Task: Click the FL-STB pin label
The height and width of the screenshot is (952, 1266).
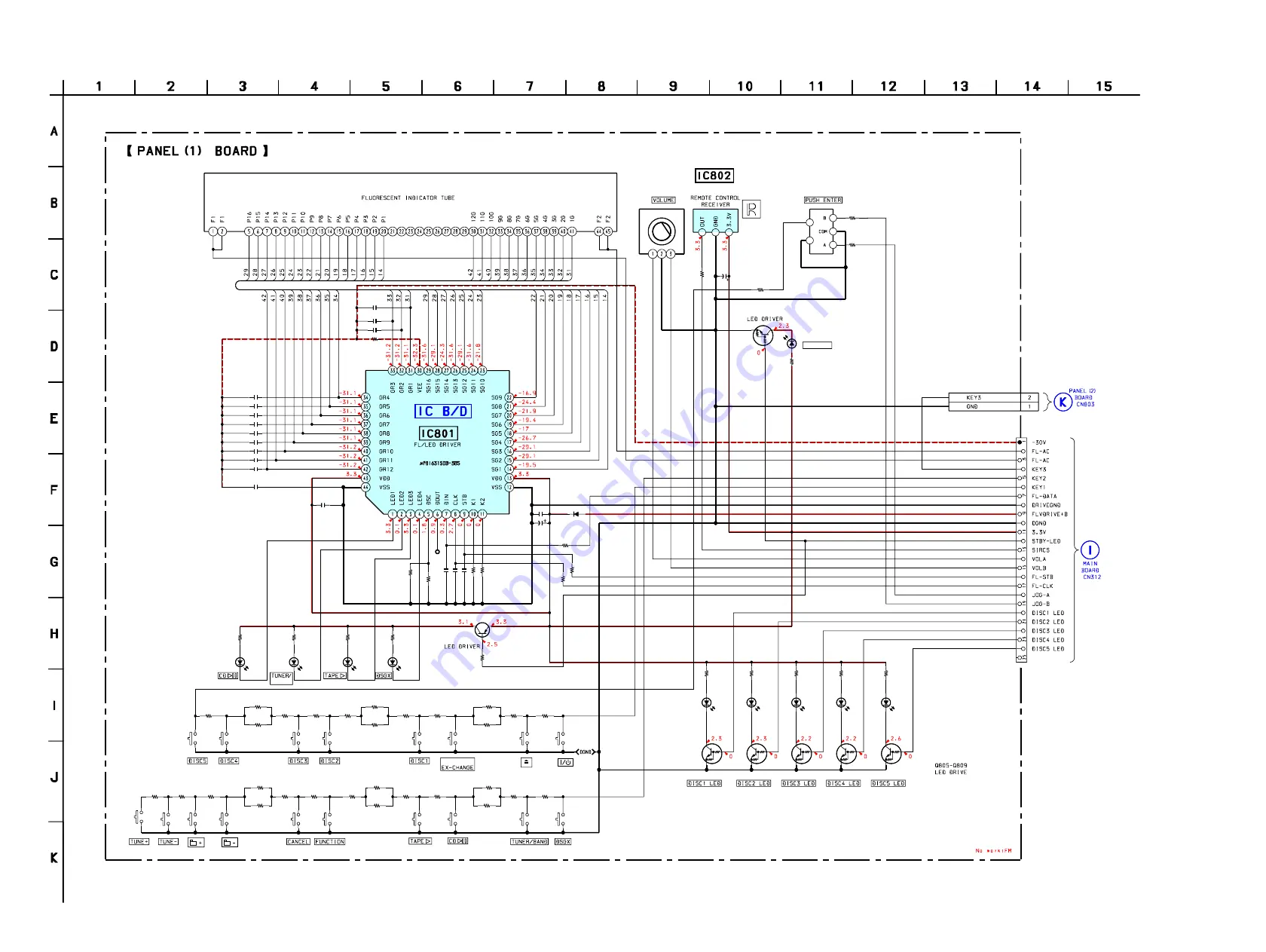Action: point(1043,577)
